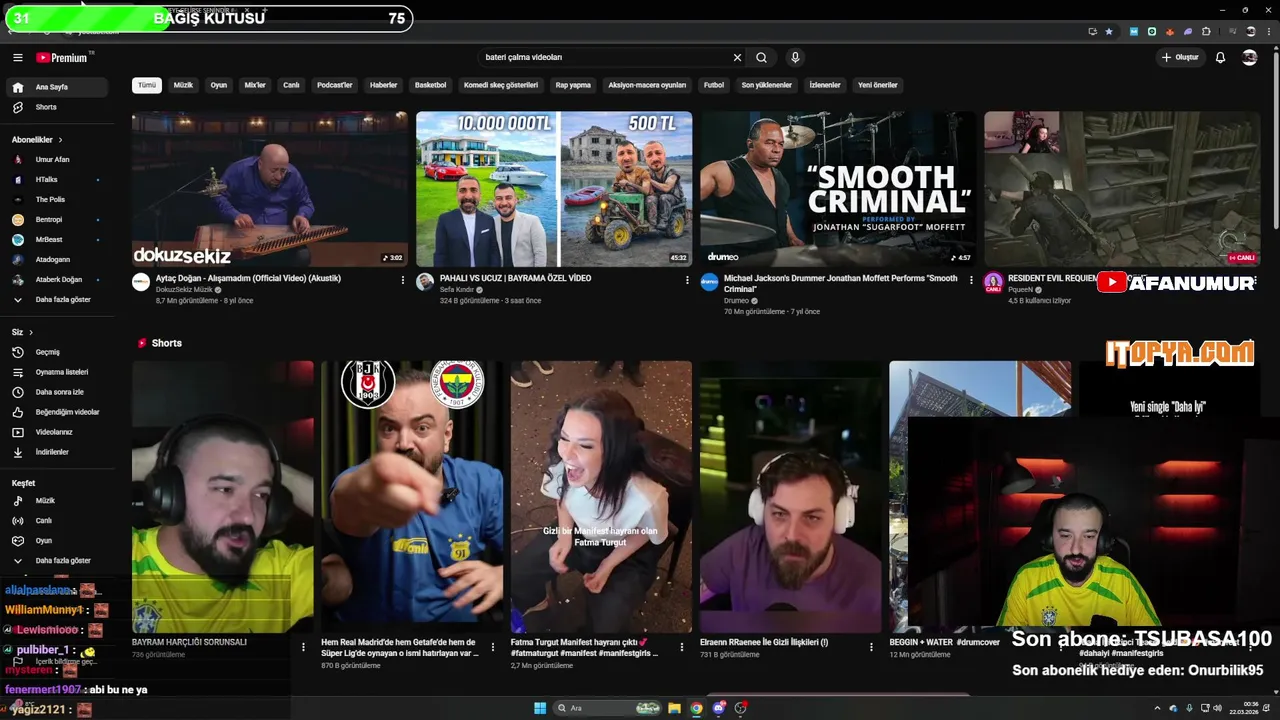
Task: Start voice search with the microphone icon
Action: (x=795, y=58)
